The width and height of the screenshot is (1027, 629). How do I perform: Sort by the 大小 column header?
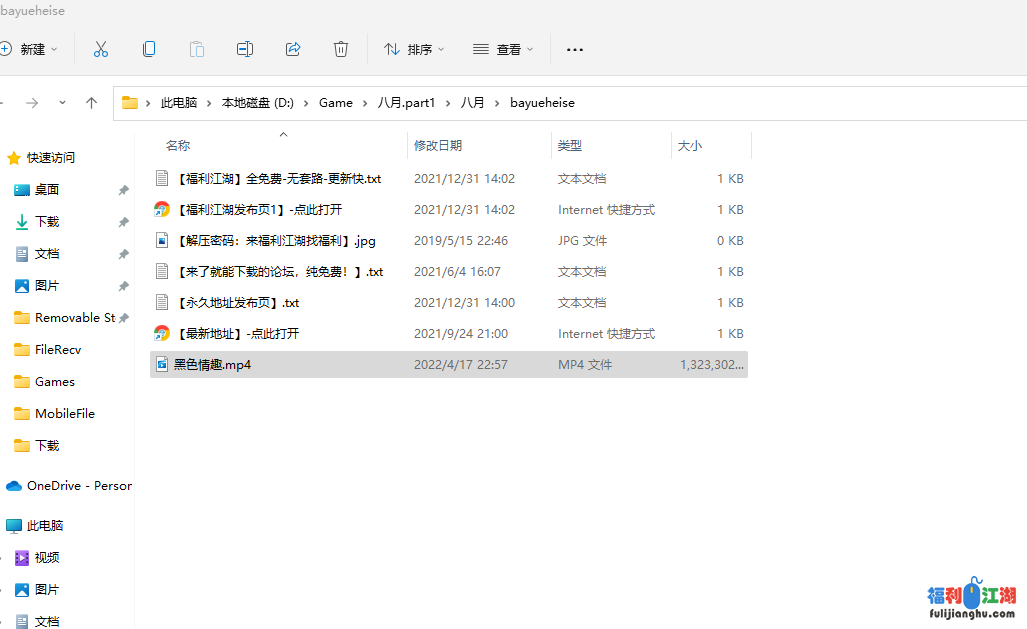pos(690,146)
